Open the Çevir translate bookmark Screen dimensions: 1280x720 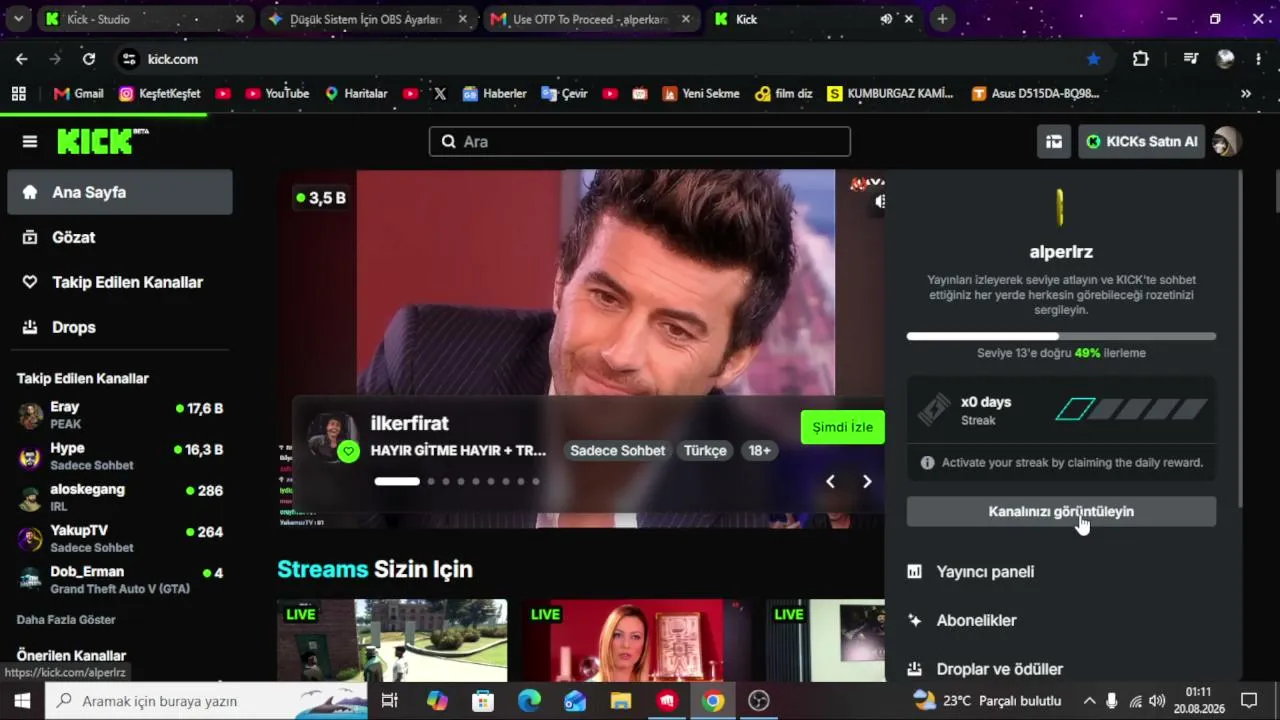[564, 93]
